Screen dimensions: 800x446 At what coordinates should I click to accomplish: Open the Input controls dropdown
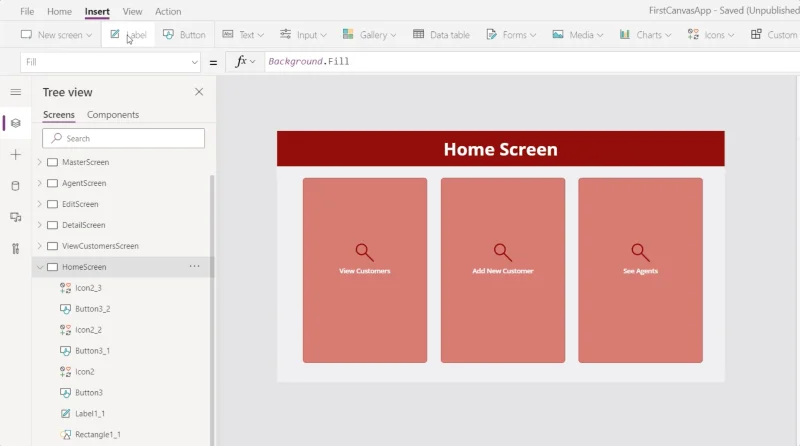303,35
